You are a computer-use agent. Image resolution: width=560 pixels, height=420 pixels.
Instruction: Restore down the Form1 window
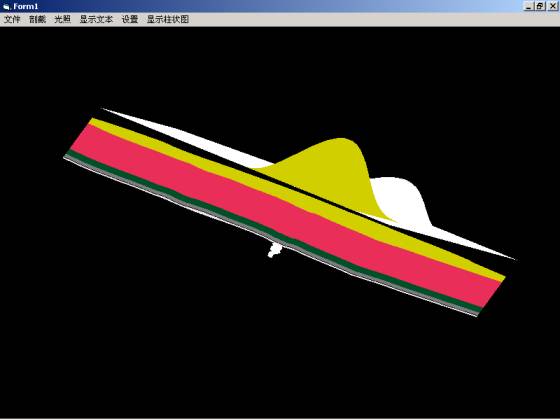tap(540, 6)
